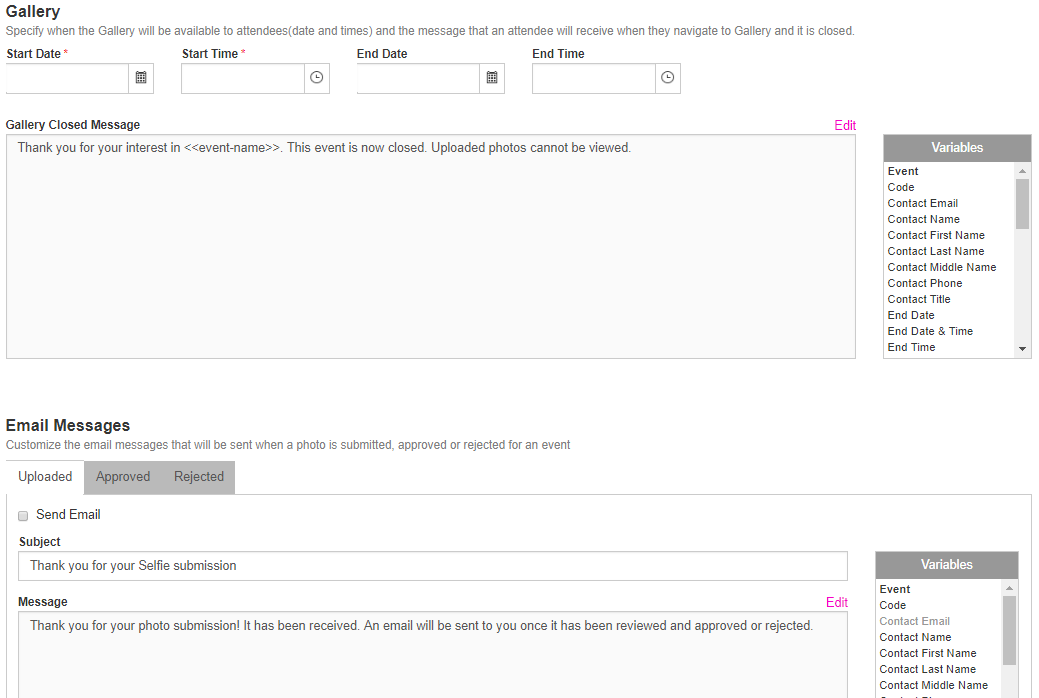
Task: Insert Contact Phone variable in Gallery list
Action: [x=925, y=283]
